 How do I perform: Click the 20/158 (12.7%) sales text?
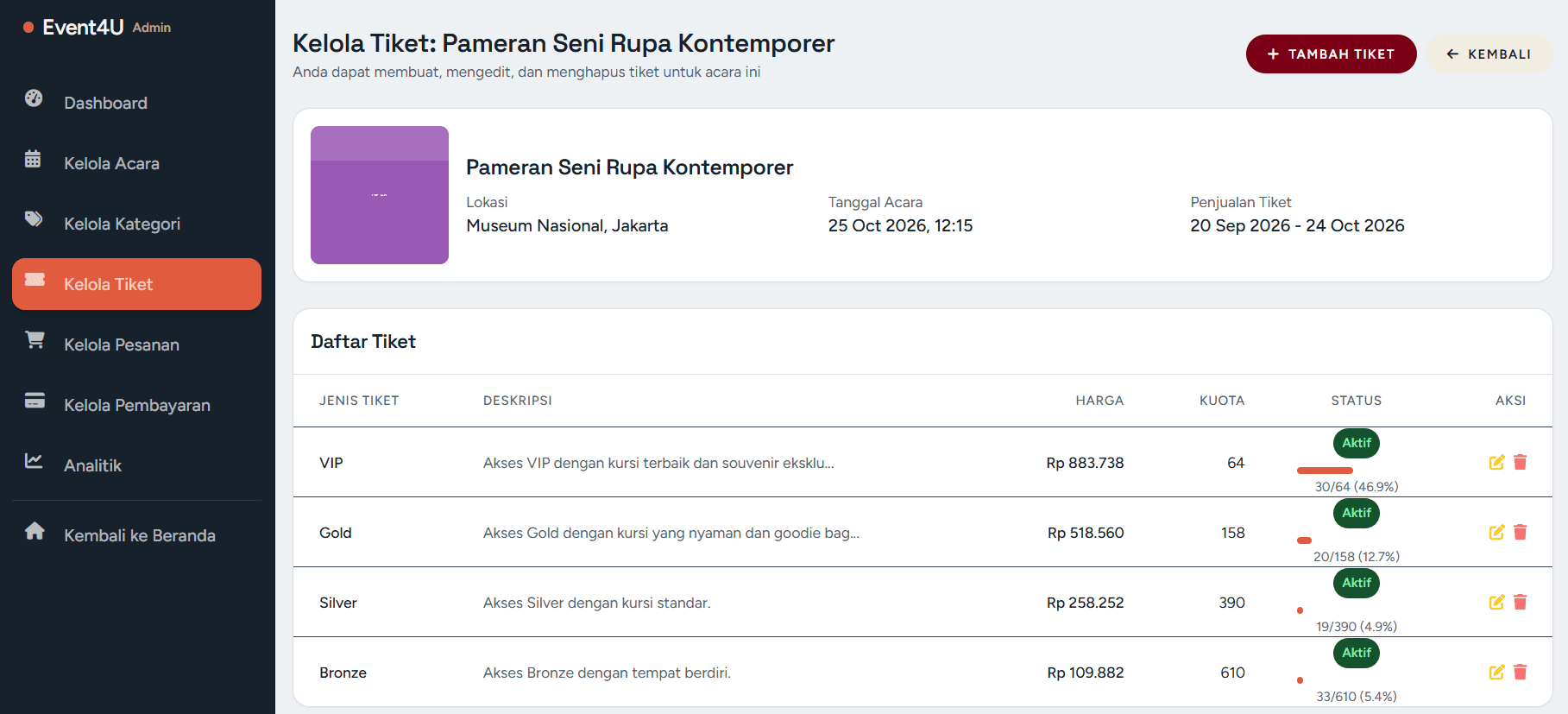1356,557
